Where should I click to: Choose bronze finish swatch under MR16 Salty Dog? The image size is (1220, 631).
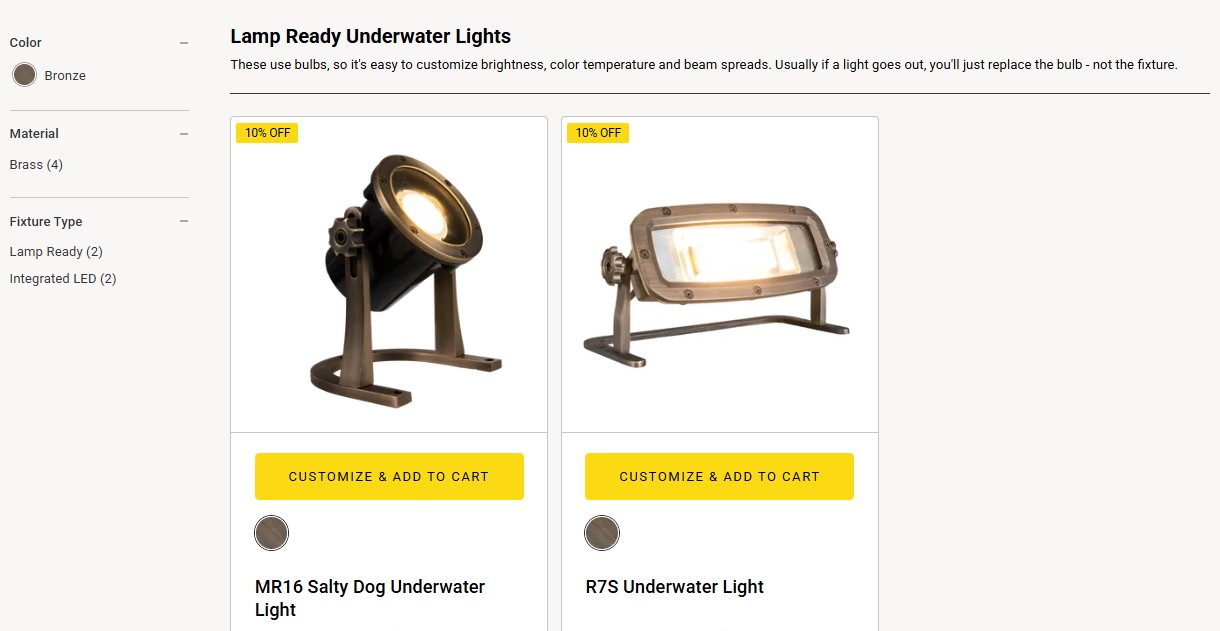tap(271, 533)
